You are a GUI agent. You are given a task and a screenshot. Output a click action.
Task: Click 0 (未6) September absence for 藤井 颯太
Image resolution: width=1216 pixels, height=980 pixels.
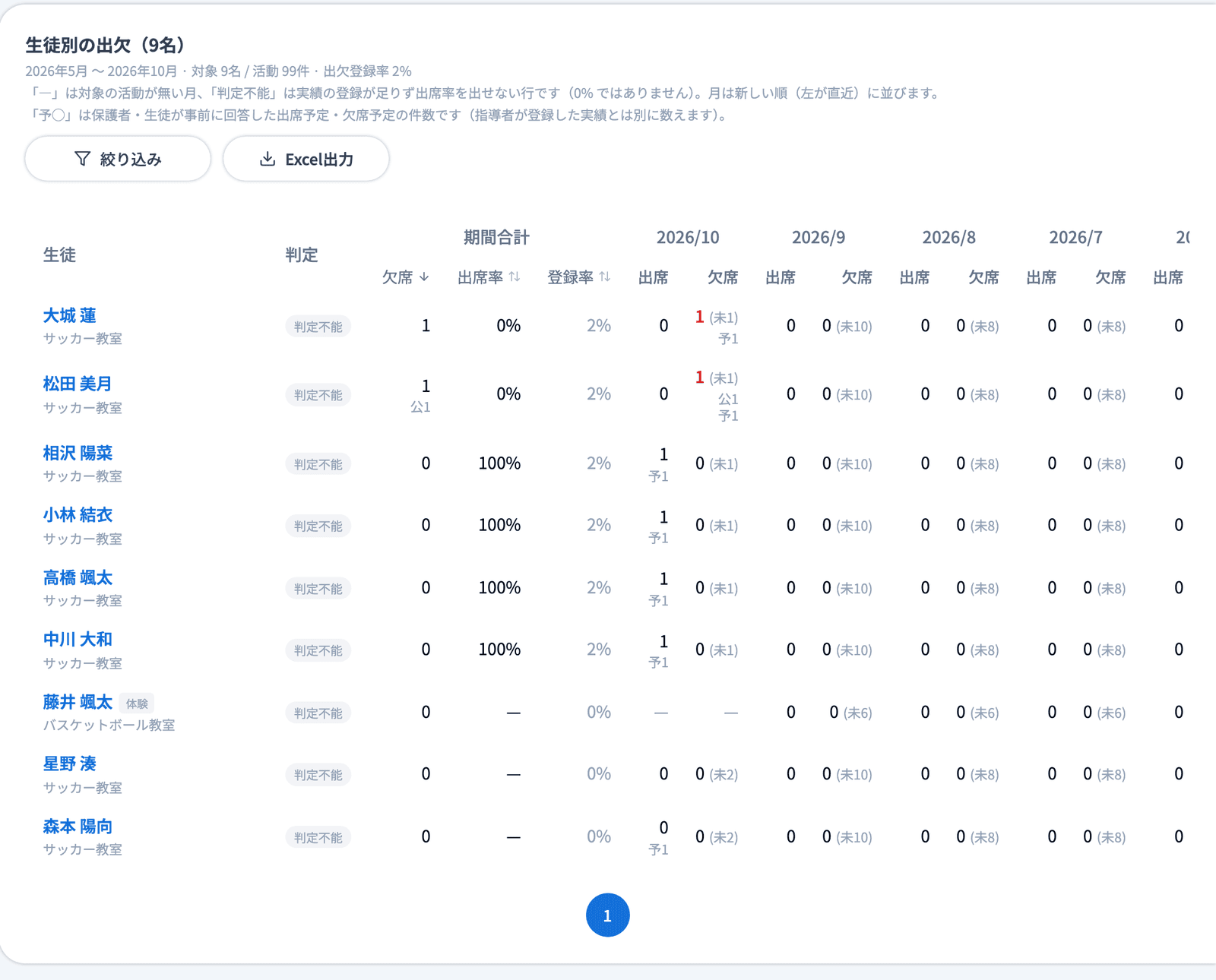pos(850,713)
